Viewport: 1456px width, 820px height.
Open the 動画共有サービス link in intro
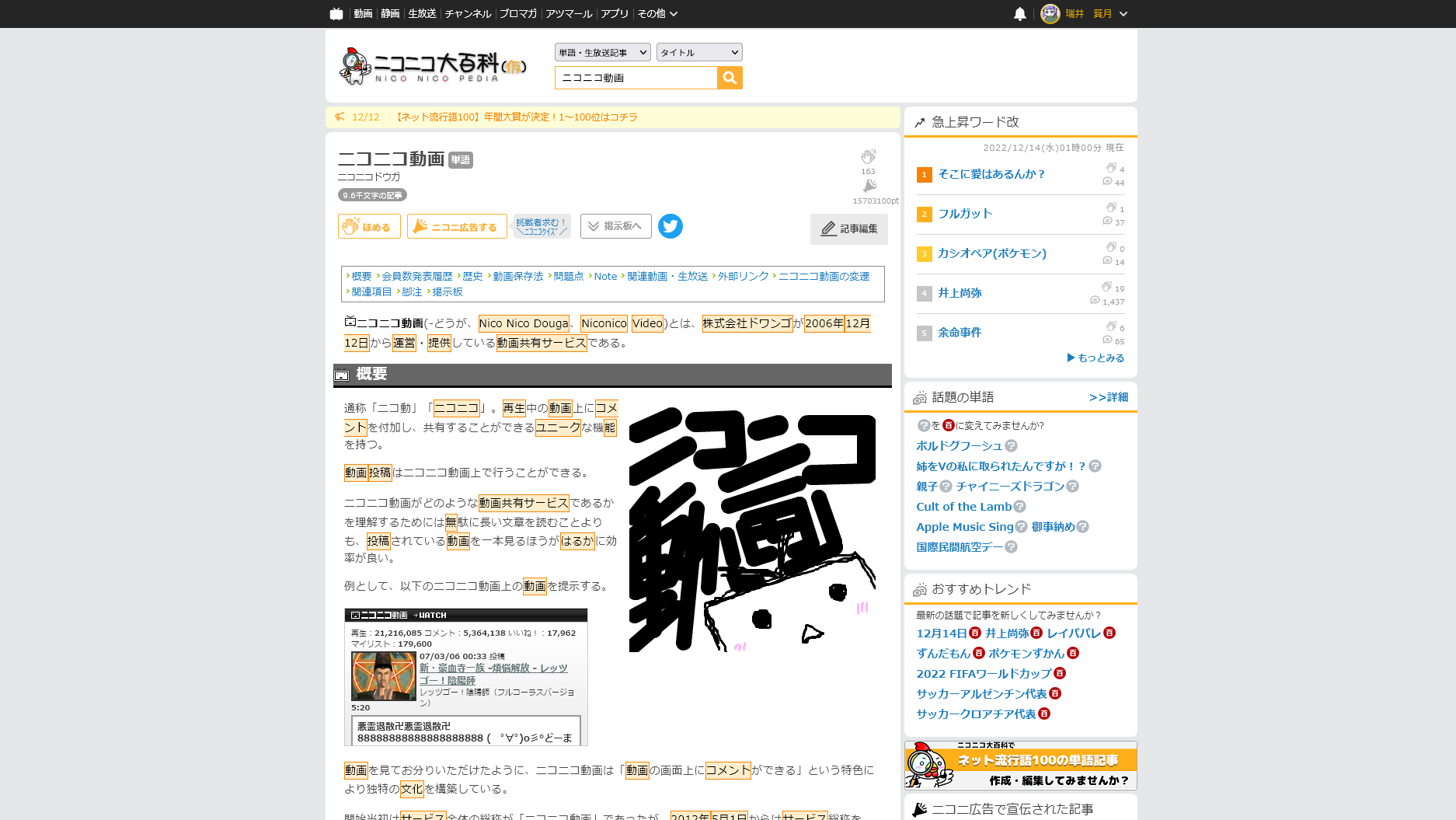click(542, 343)
